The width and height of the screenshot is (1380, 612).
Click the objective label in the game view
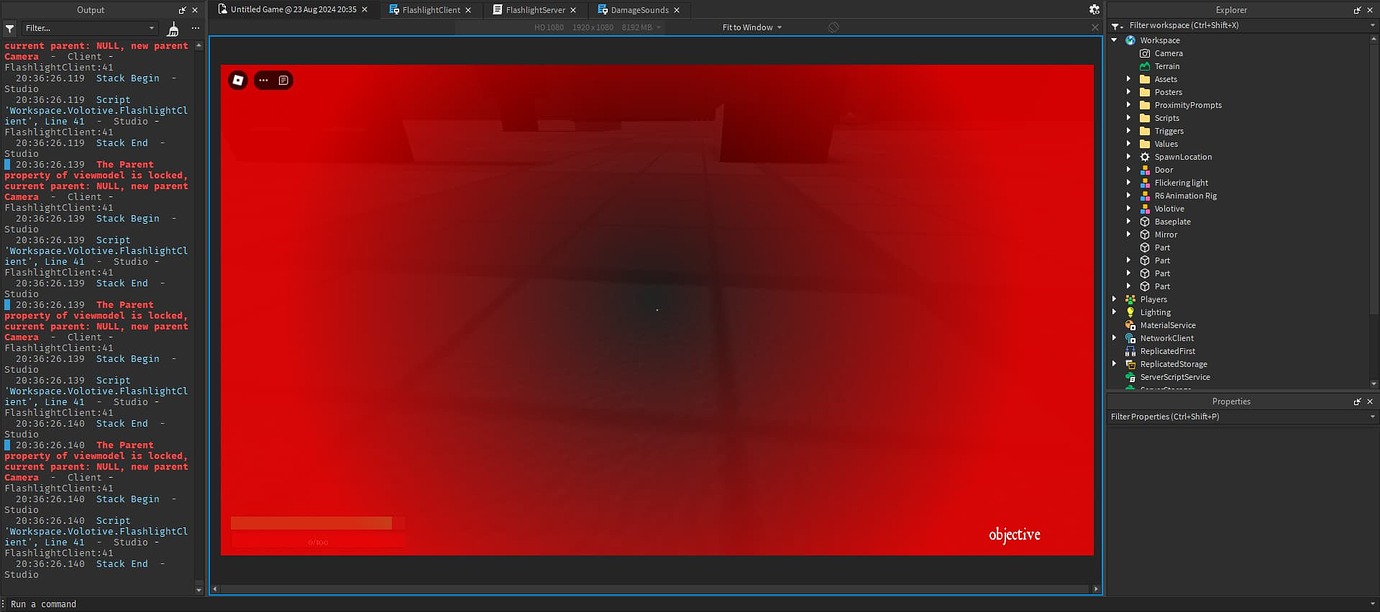coord(1013,535)
